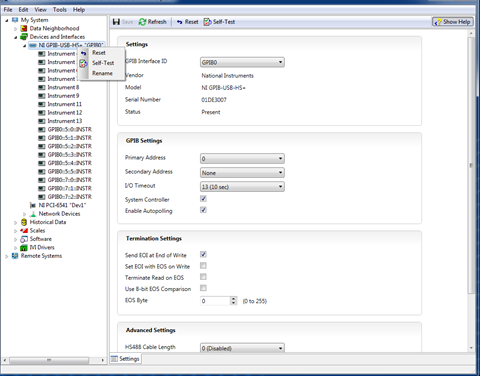The width and height of the screenshot is (480, 376).
Task: Click Self-Test icon in context menu
Action: [x=83, y=63]
